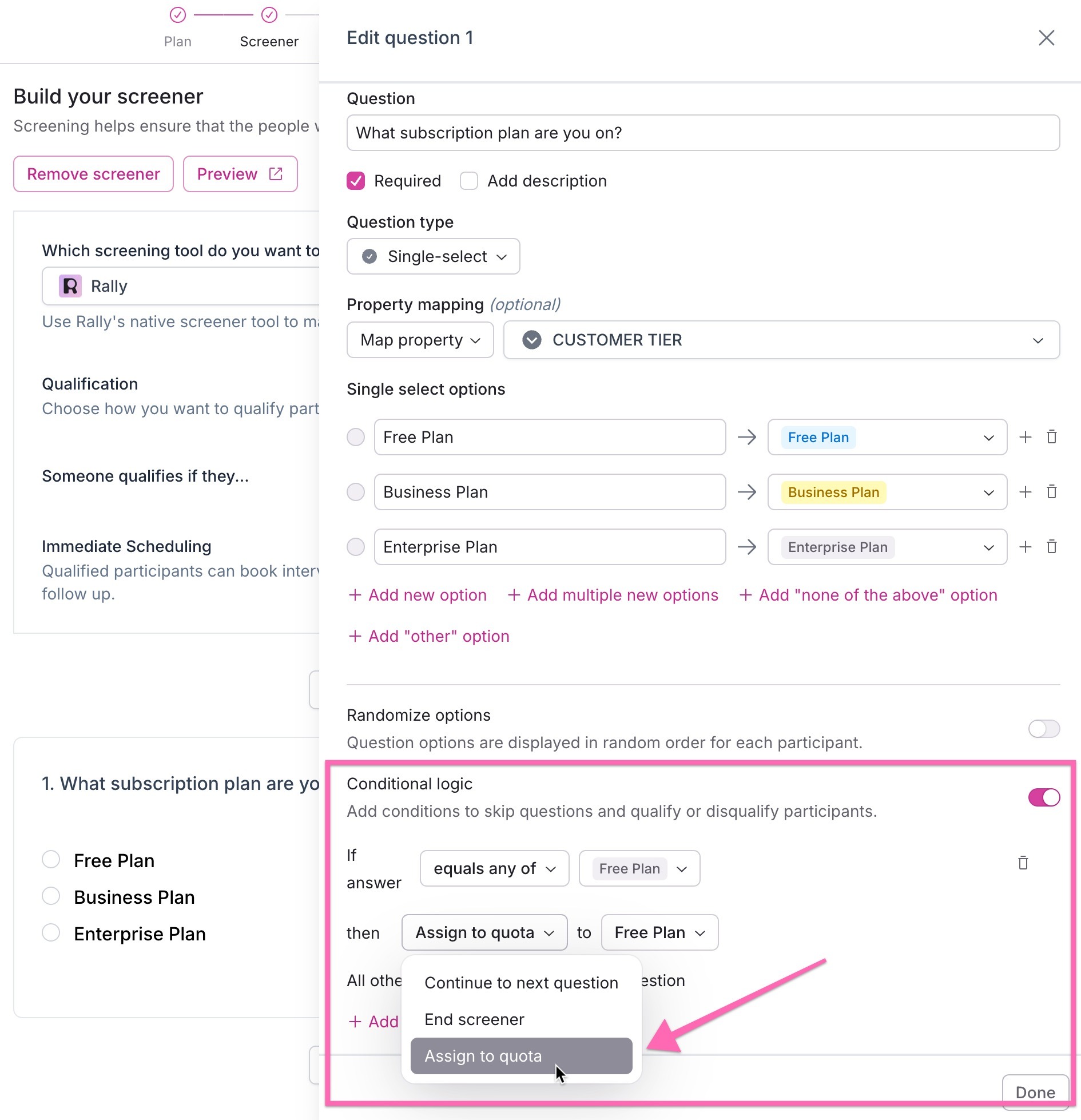Add option after Enterprise Plan row

(1026, 547)
